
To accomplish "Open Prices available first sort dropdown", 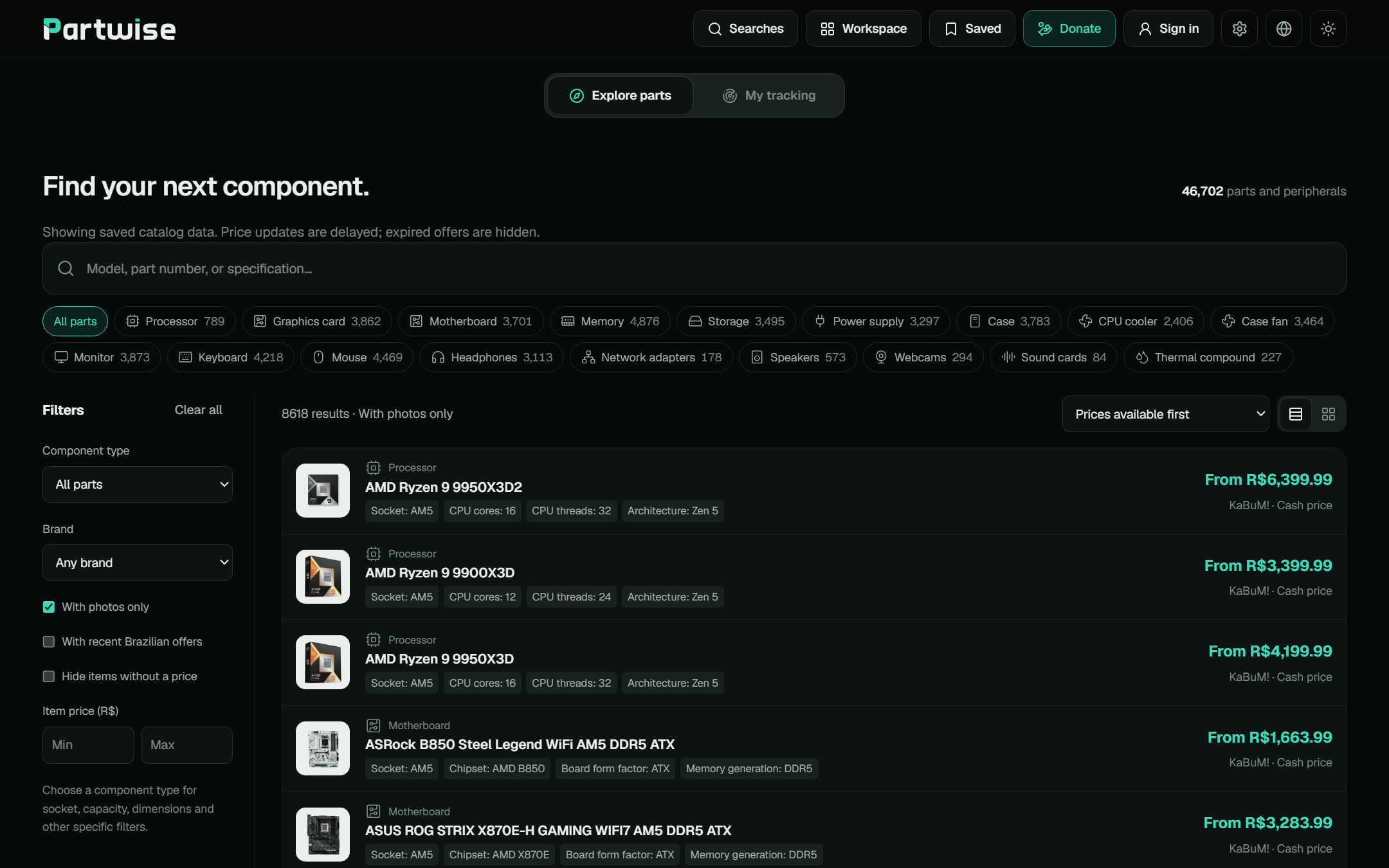I will tap(1165, 414).
